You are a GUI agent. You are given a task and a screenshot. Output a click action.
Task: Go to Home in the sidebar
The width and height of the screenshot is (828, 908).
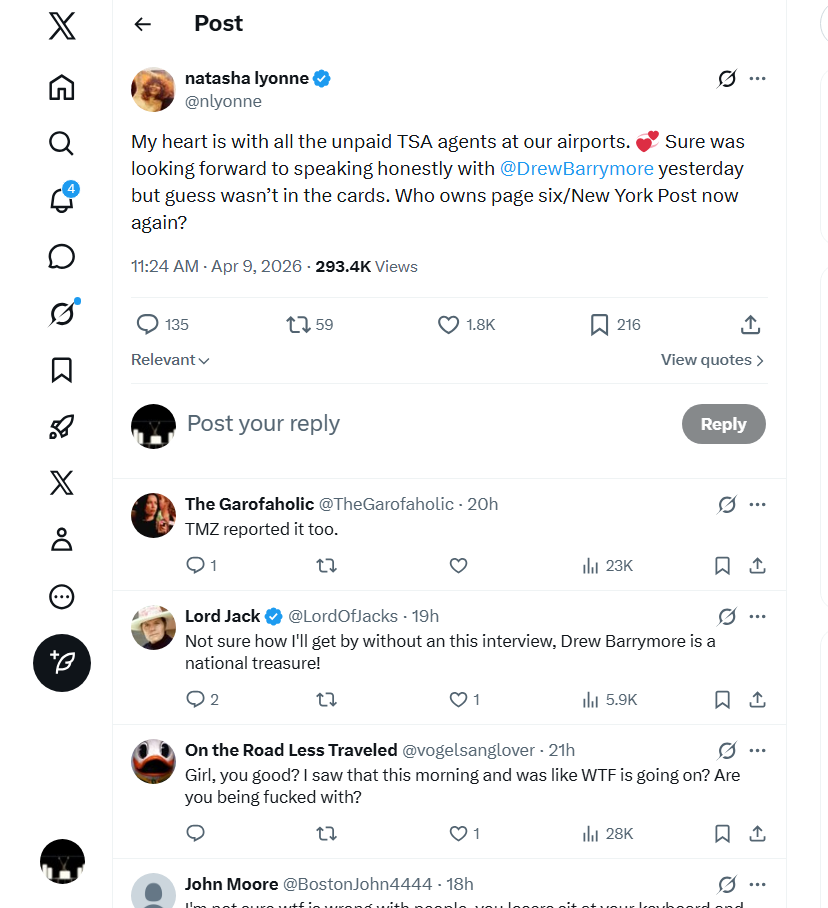(x=61, y=87)
